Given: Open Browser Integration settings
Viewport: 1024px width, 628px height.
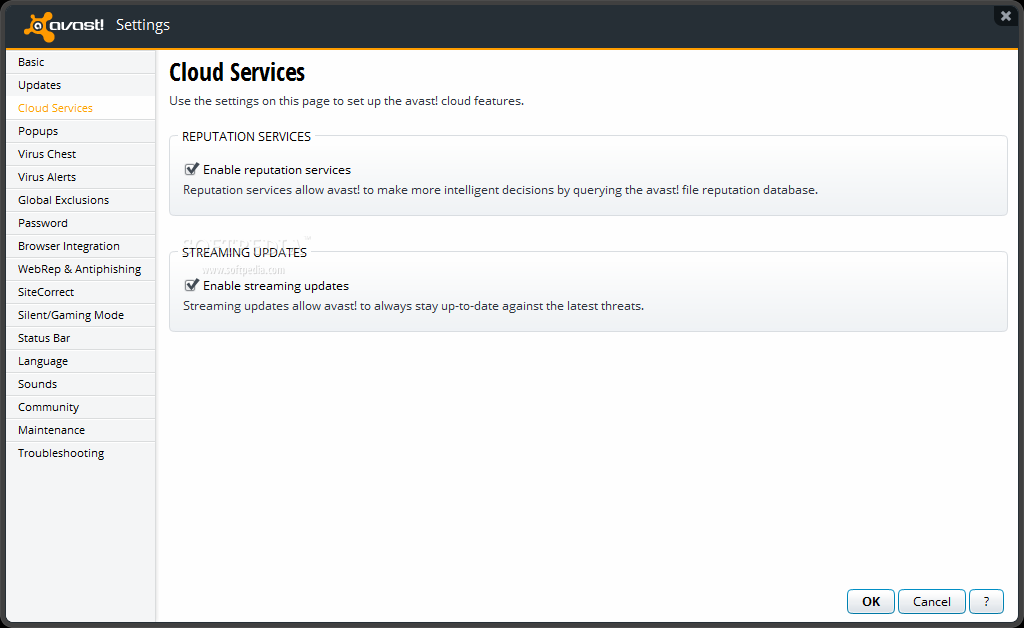Looking at the screenshot, I should pos(81,246).
